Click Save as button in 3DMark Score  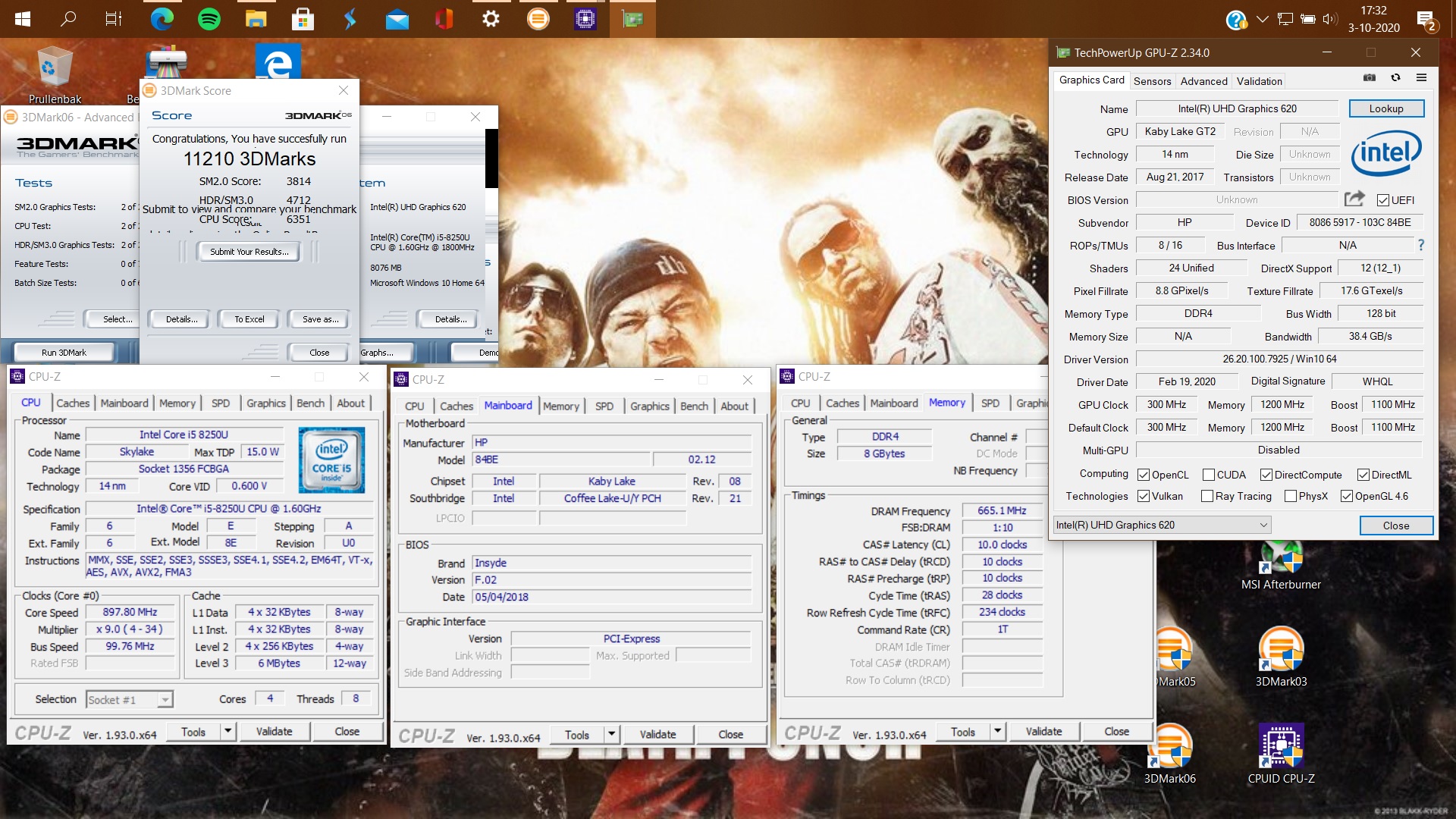click(x=320, y=319)
